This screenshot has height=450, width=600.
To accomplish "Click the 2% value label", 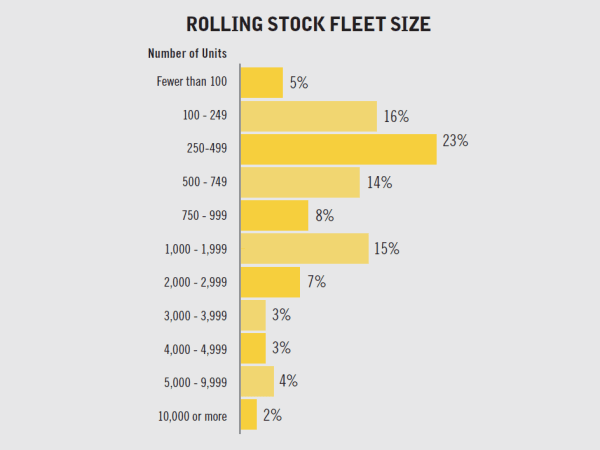I will pos(272,415).
